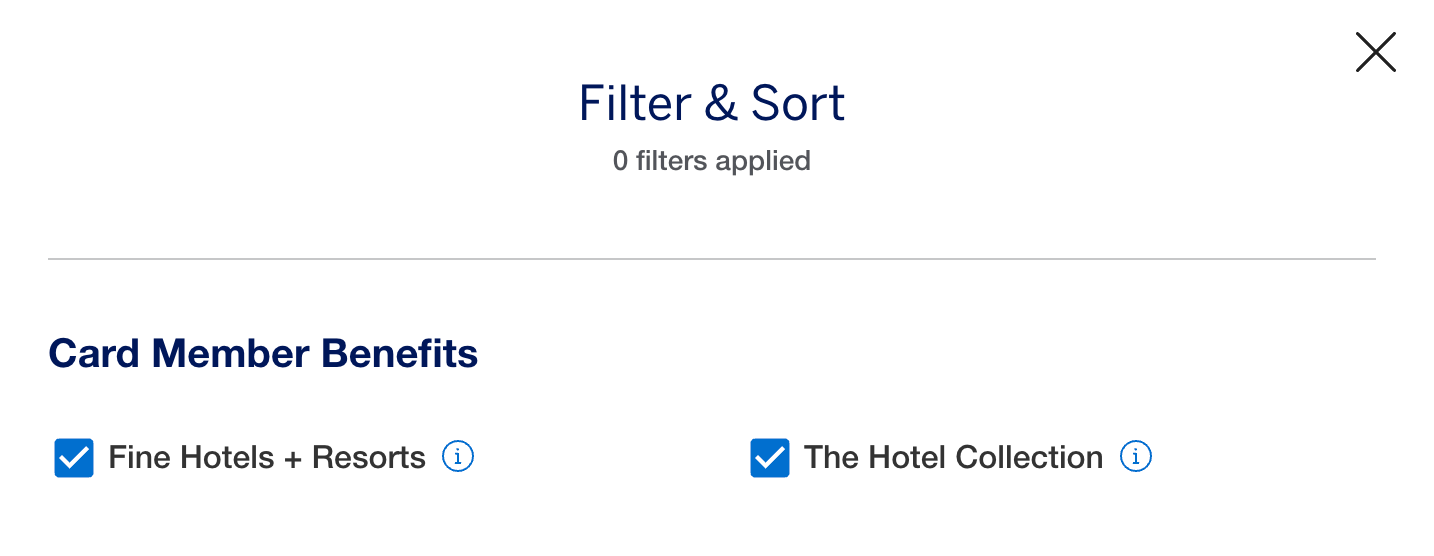1434x556 pixels.
Task: Click The Hotel Collection label text
Action: pos(953,458)
